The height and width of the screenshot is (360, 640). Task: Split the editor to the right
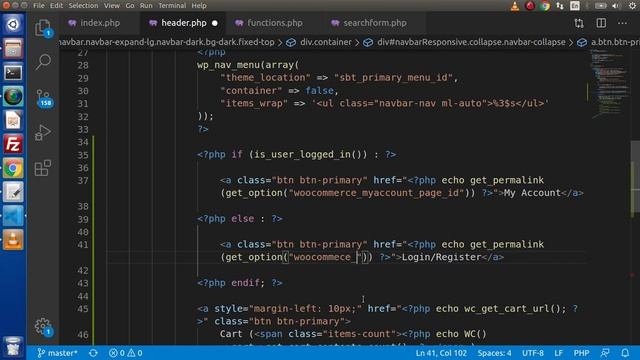[x=601, y=23]
